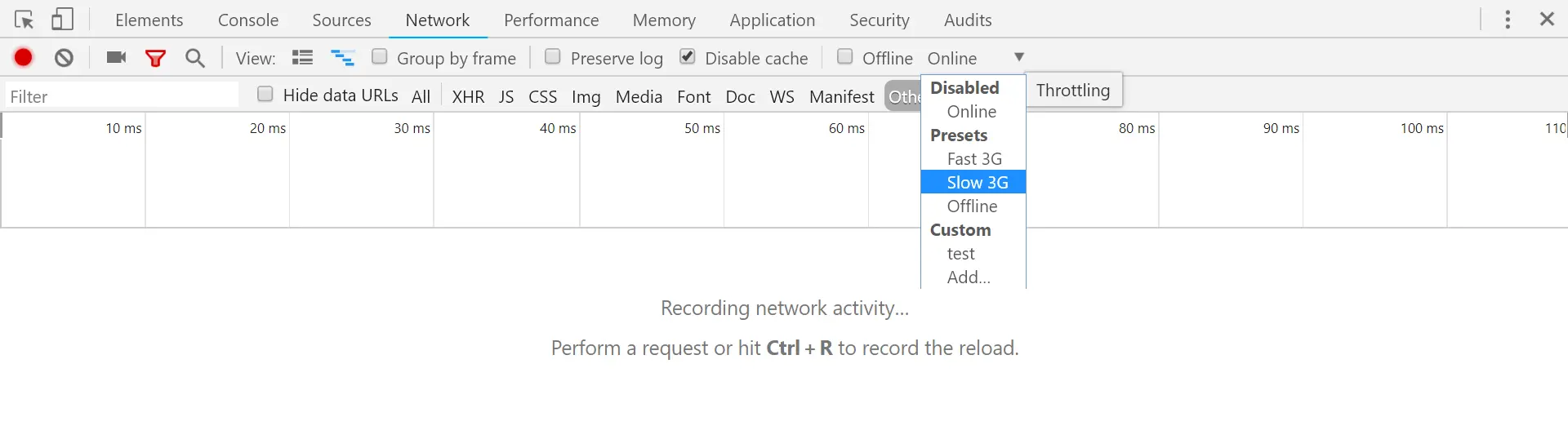Filter requests by the XHR type
This screenshot has width=1568, height=426.
point(468,97)
